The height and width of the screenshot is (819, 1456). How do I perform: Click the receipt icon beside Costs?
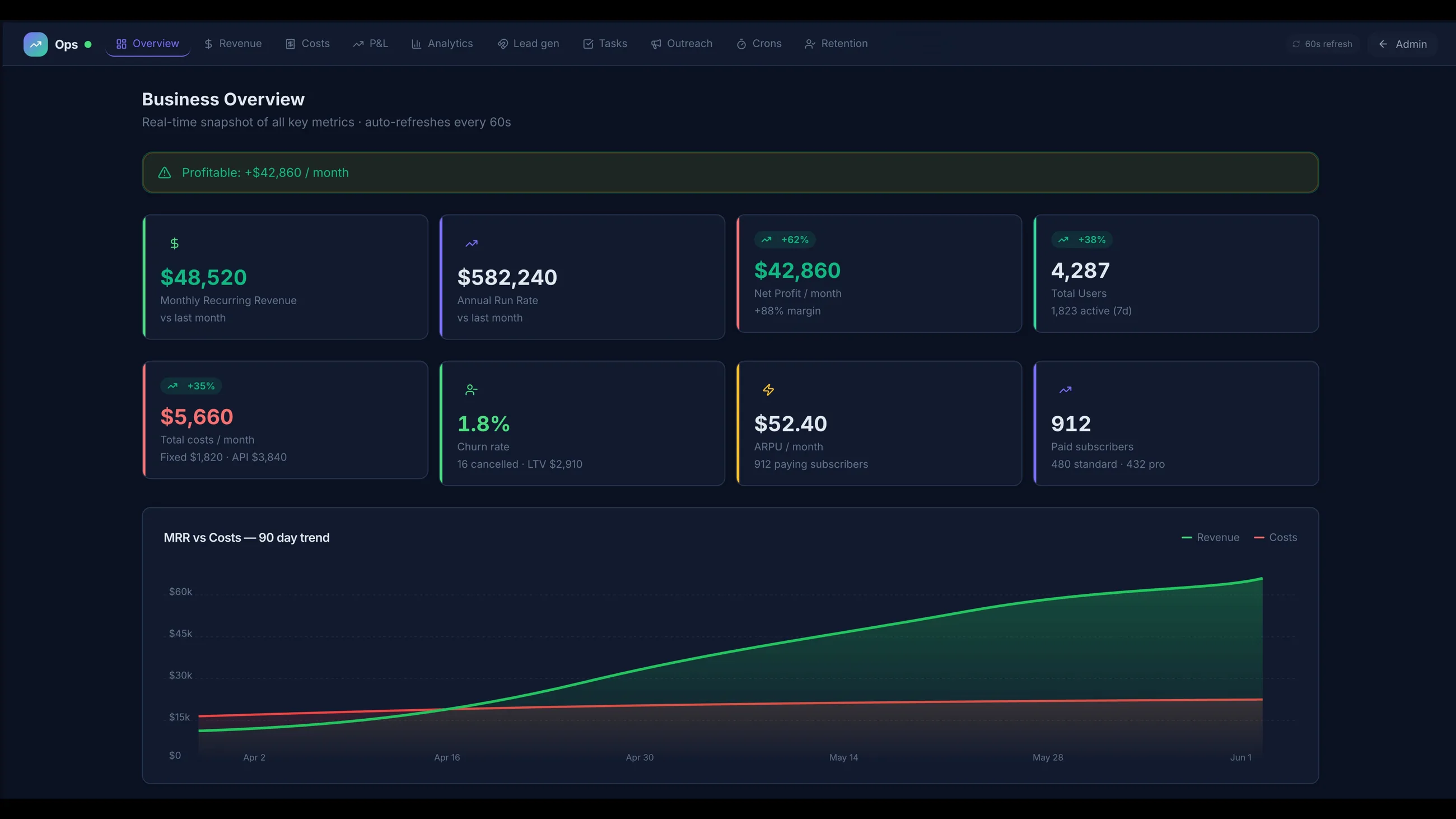(x=291, y=44)
